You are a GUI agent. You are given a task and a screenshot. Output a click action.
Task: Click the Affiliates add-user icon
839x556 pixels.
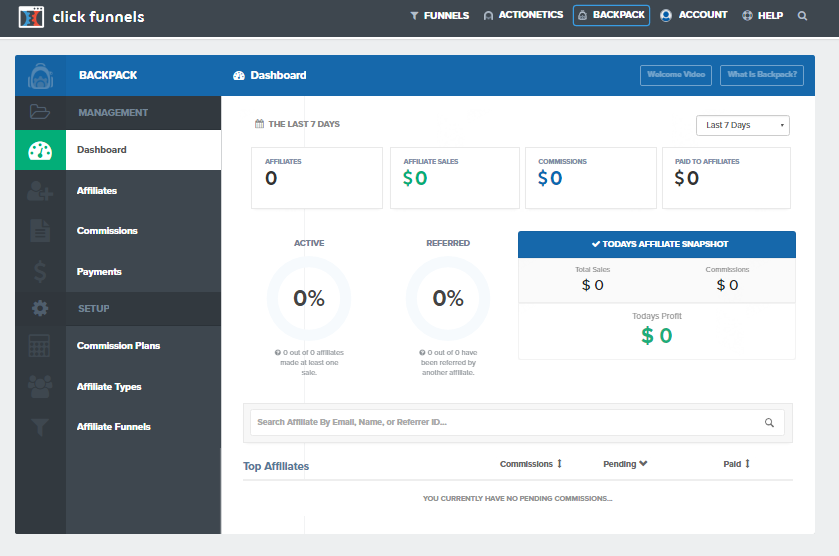click(x=40, y=191)
